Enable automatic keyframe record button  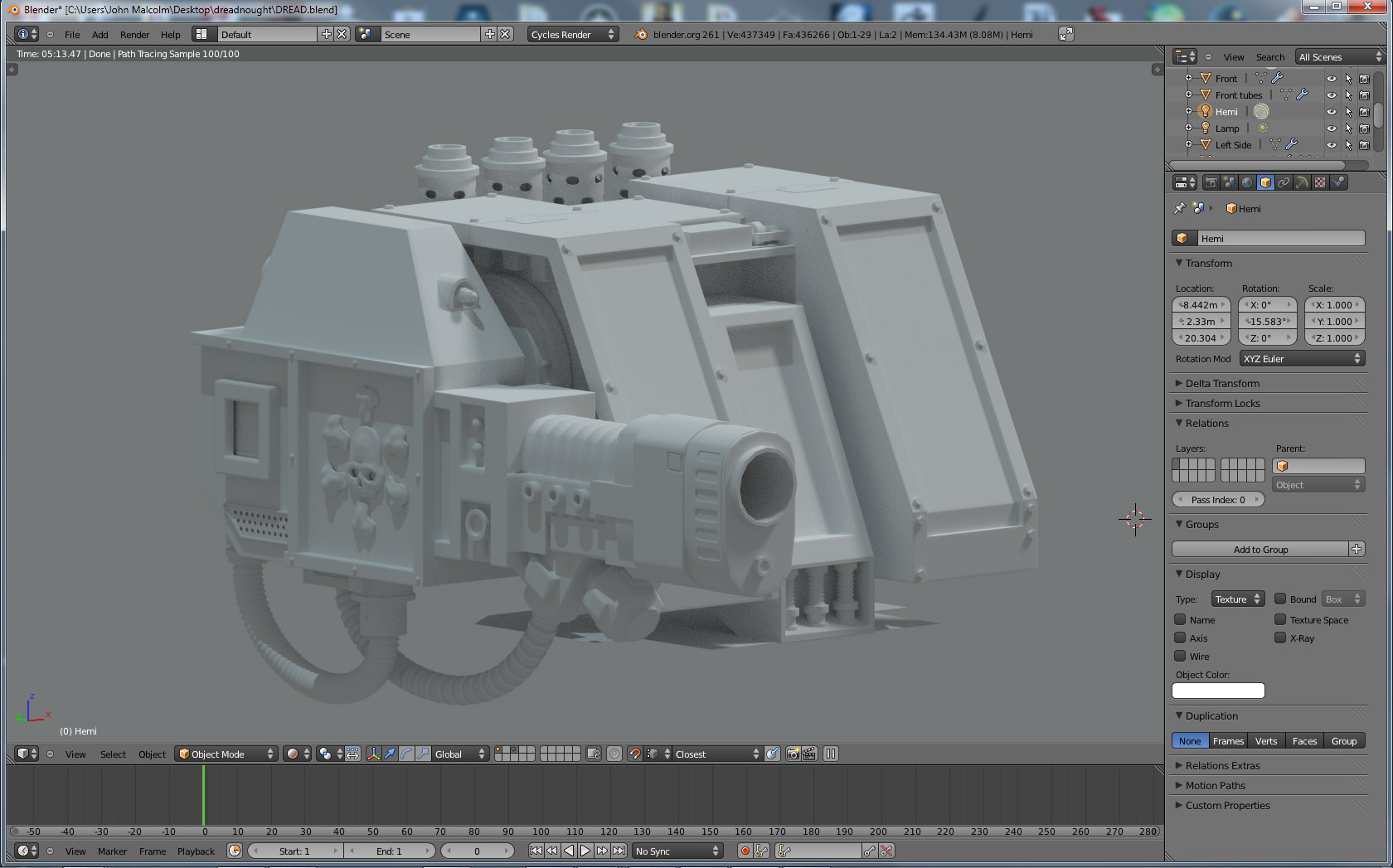(745, 851)
